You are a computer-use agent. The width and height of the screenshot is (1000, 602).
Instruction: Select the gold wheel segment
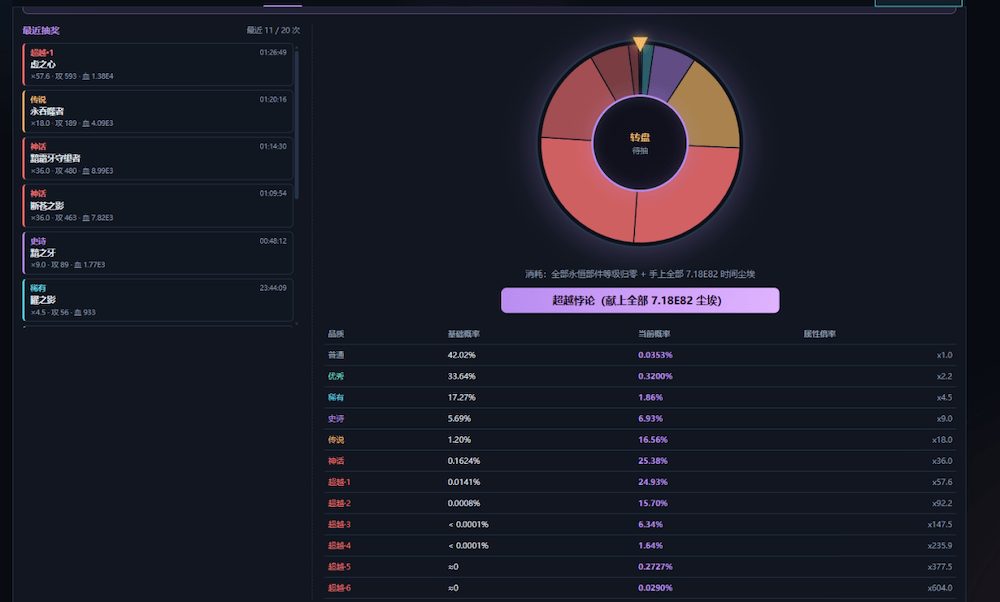pyautogui.click(x=707, y=106)
